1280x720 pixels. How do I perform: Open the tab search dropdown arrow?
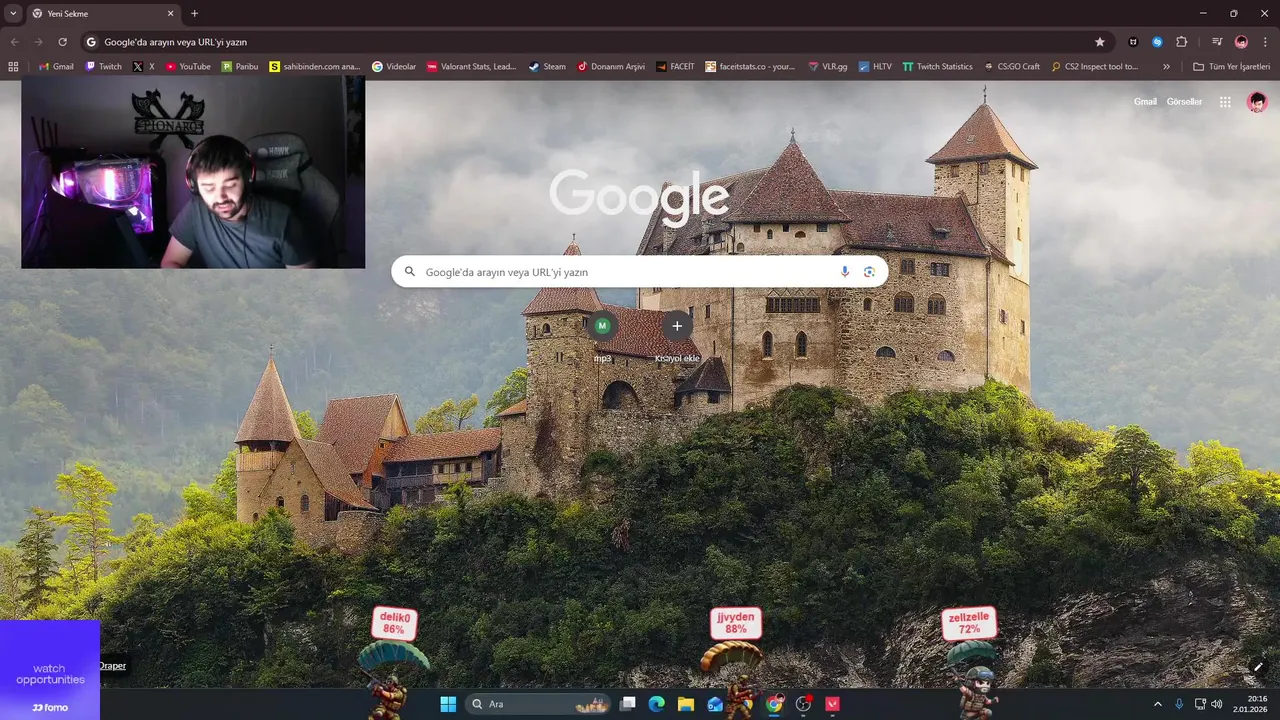tap(13, 13)
